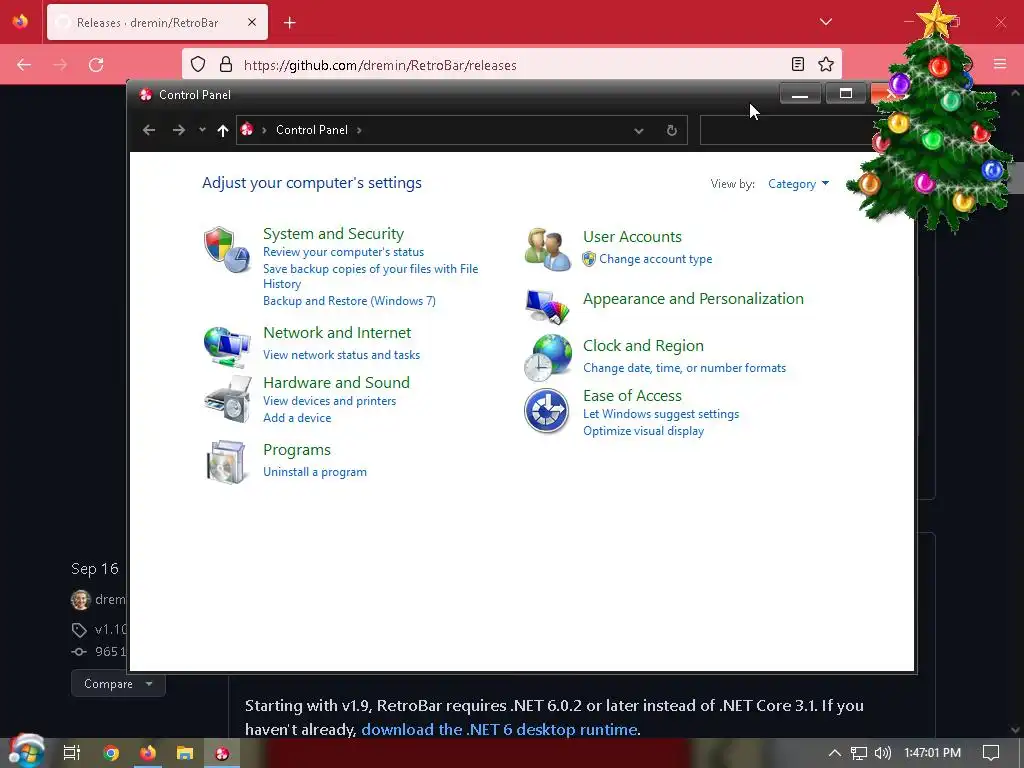Open Hardware and Sound printer icon
This screenshot has width=1024, height=768.
227,399
